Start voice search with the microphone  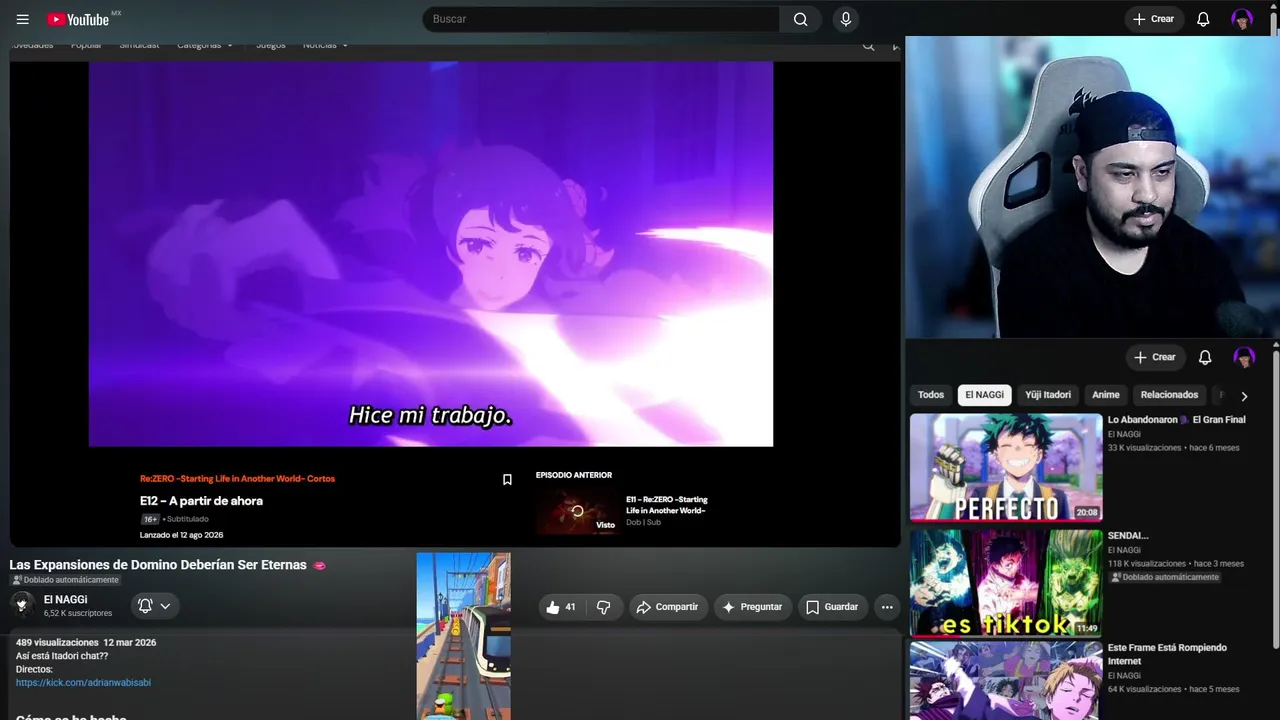846,19
